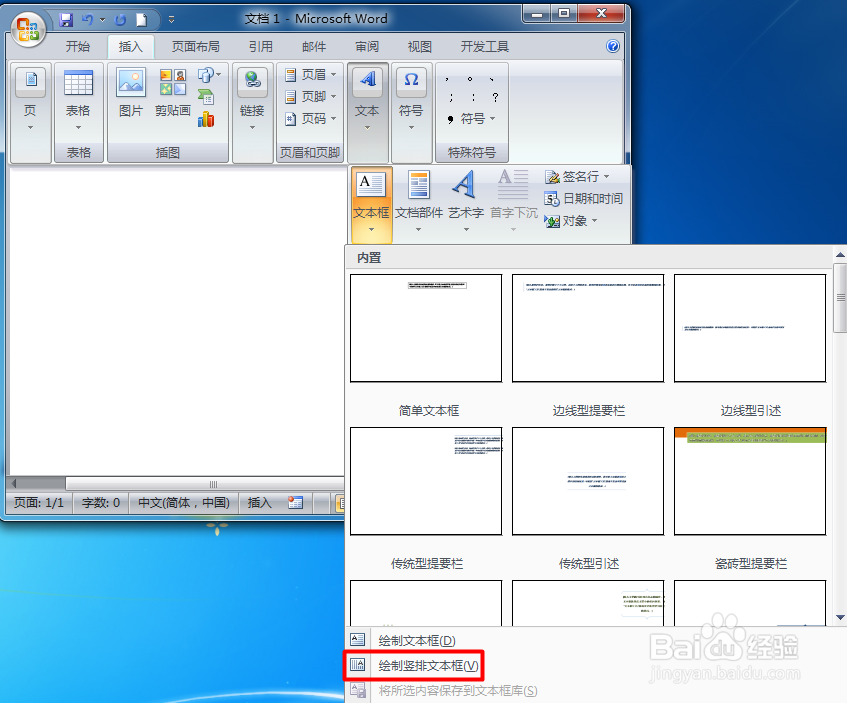
Task: Choose 简单文本框 thumbnail
Action: pos(426,327)
